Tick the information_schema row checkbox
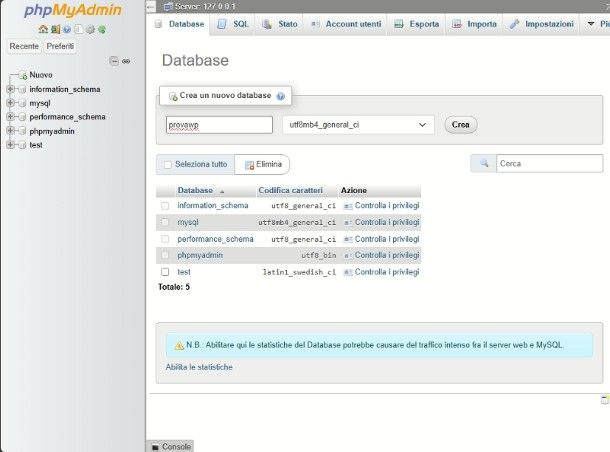The image size is (610, 452). coord(165,206)
